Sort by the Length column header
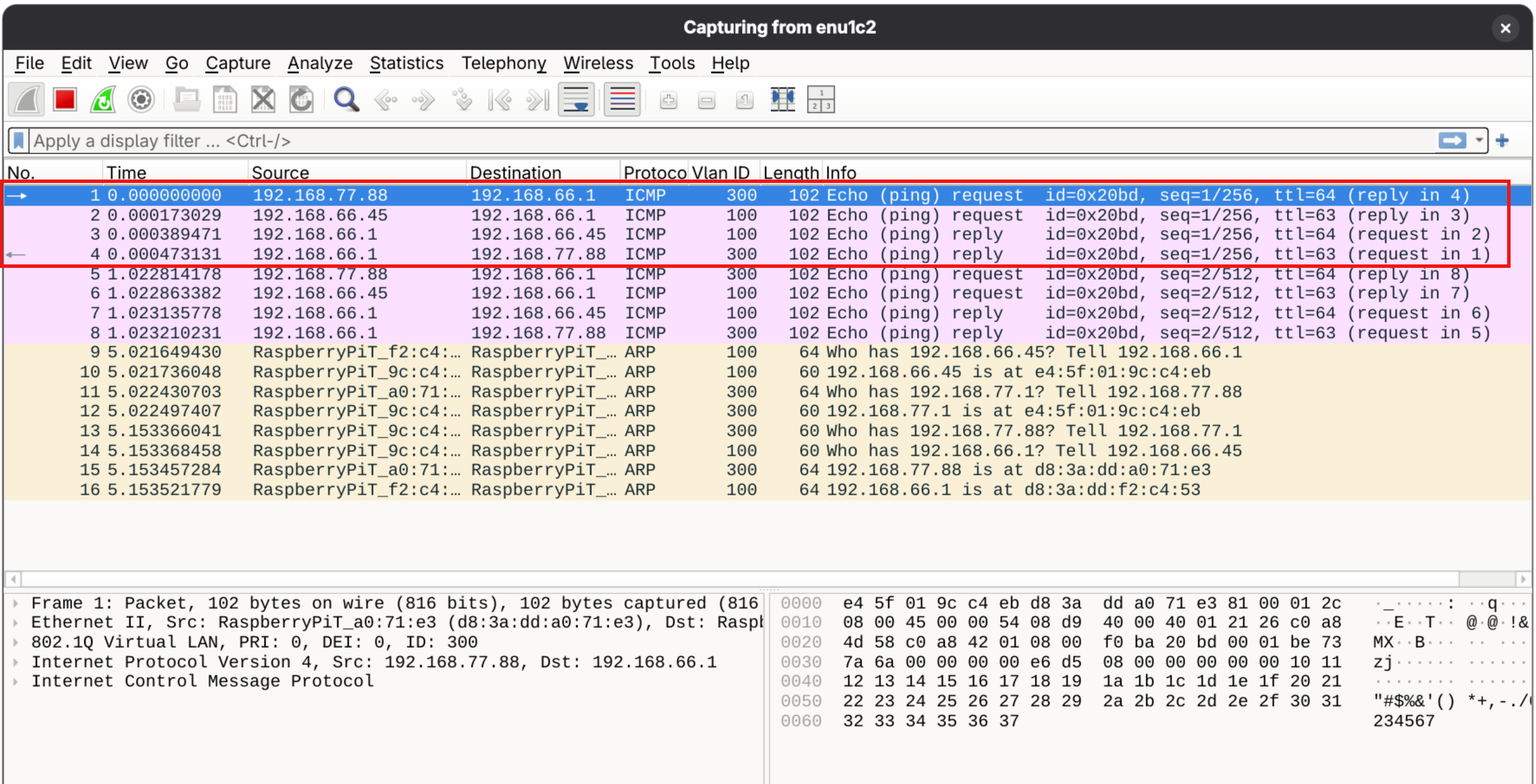The image size is (1536, 784). pos(791,172)
